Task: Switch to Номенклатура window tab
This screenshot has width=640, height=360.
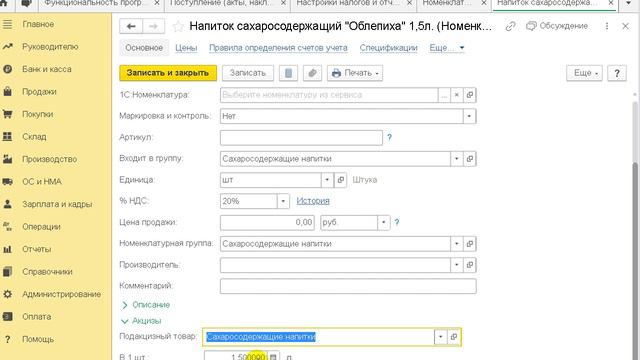Action: point(448,3)
